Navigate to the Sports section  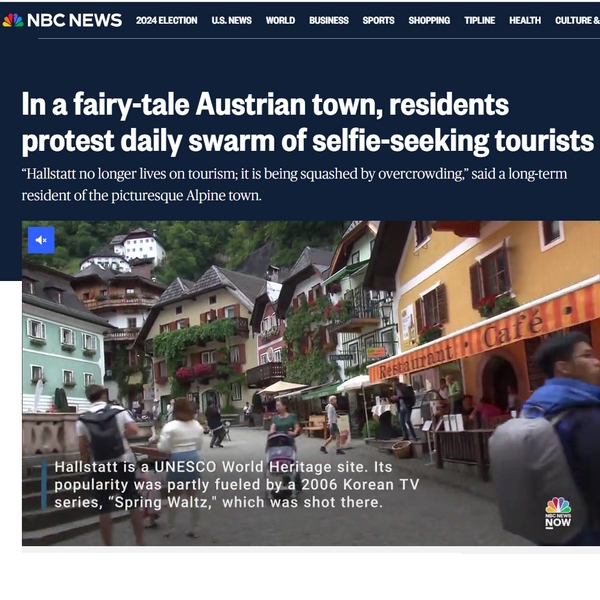pyautogui.click(x=378, y=20)
